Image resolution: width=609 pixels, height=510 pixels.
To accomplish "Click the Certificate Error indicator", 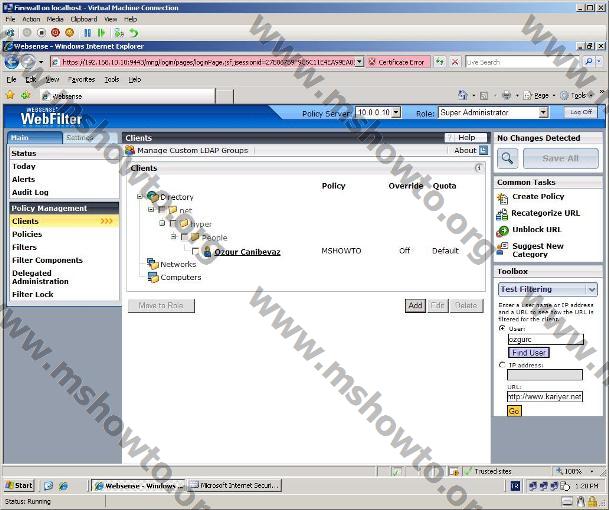I will click(397, 62).
